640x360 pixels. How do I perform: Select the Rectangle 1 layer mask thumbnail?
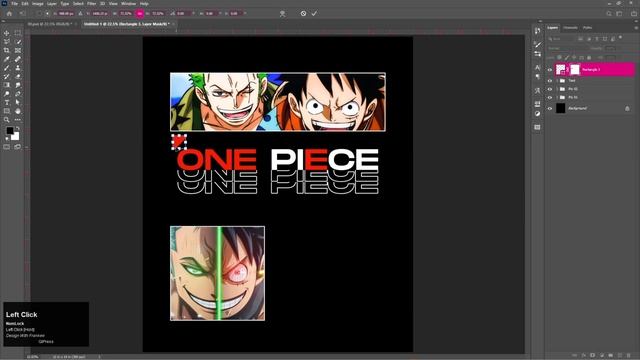pos(575,70)
